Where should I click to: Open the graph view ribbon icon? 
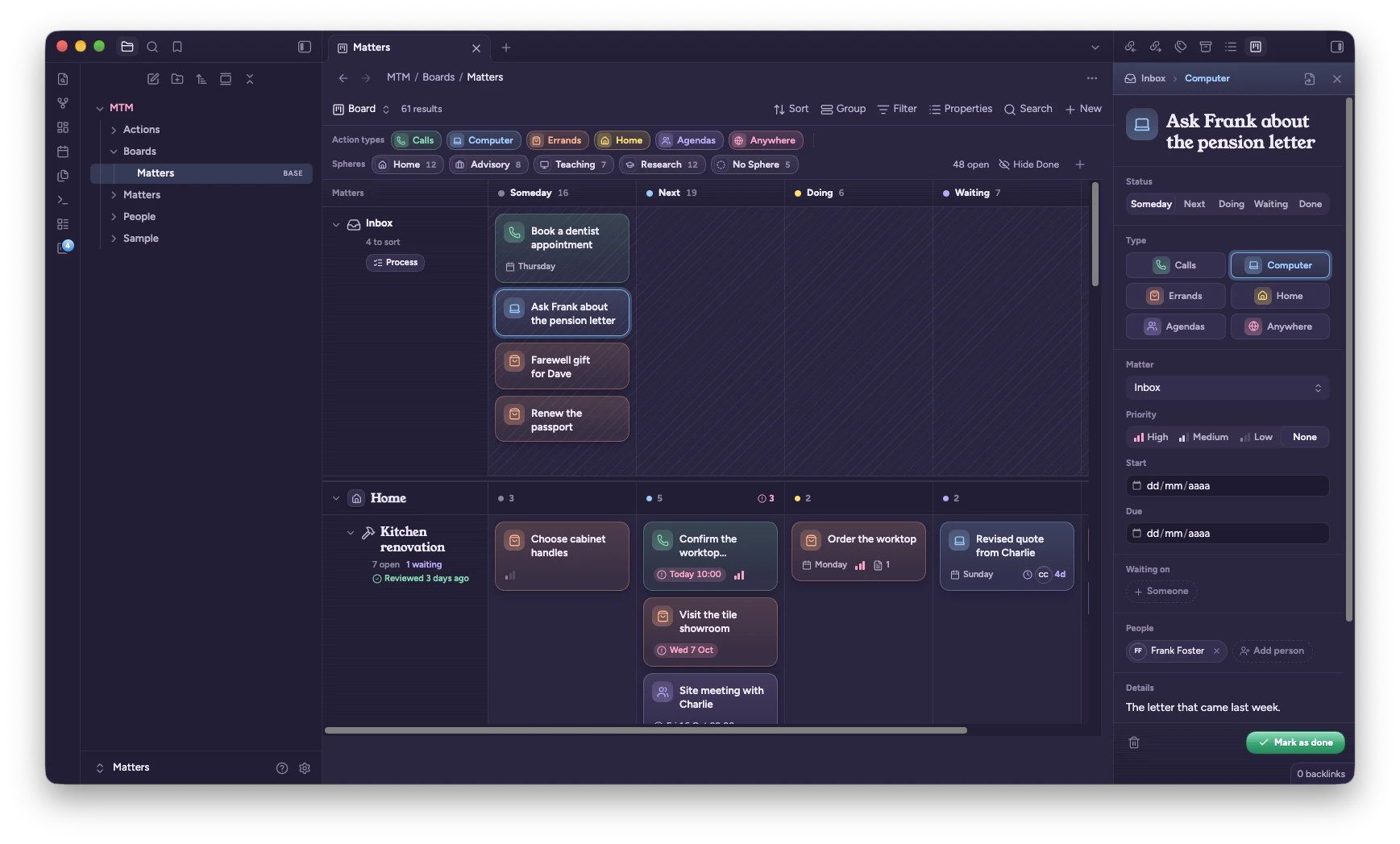(63, 103)
